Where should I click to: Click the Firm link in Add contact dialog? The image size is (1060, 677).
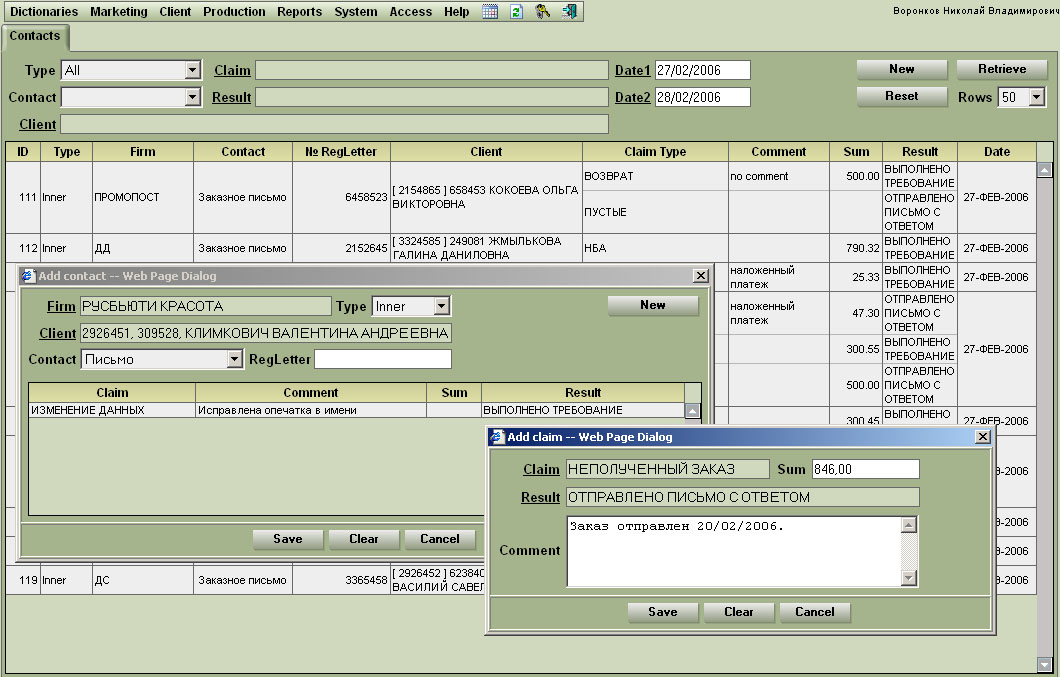(61, 306)
